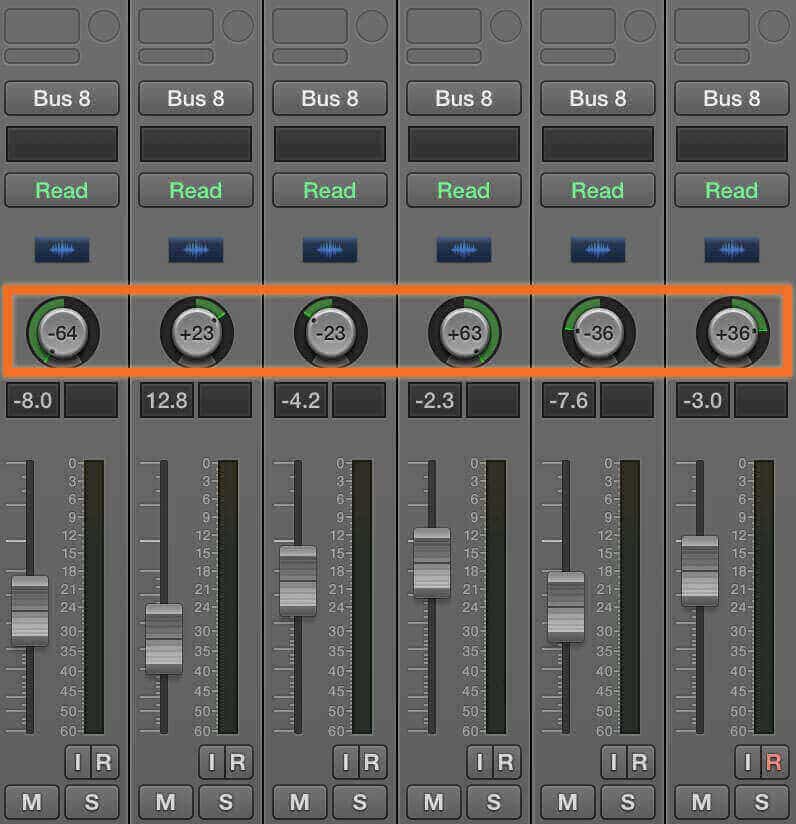Record-enable the -7.6 gain channel with R
Image resolution: width=796 pixels, height=824 pixels.
[640, 761]
